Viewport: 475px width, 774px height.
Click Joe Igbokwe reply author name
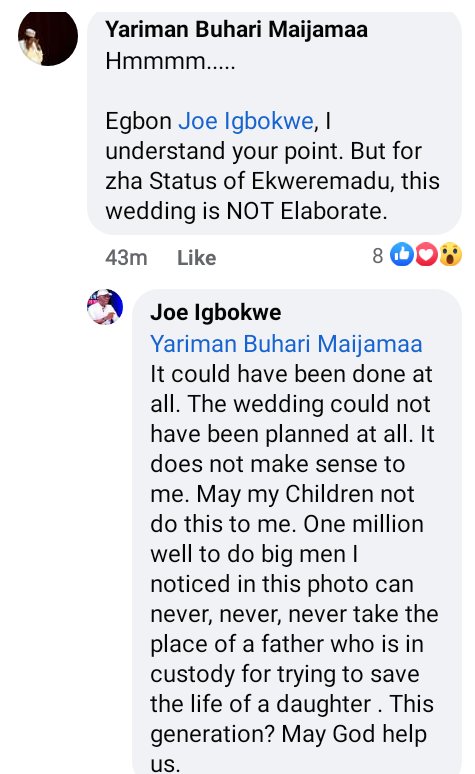tap(216, 312)
